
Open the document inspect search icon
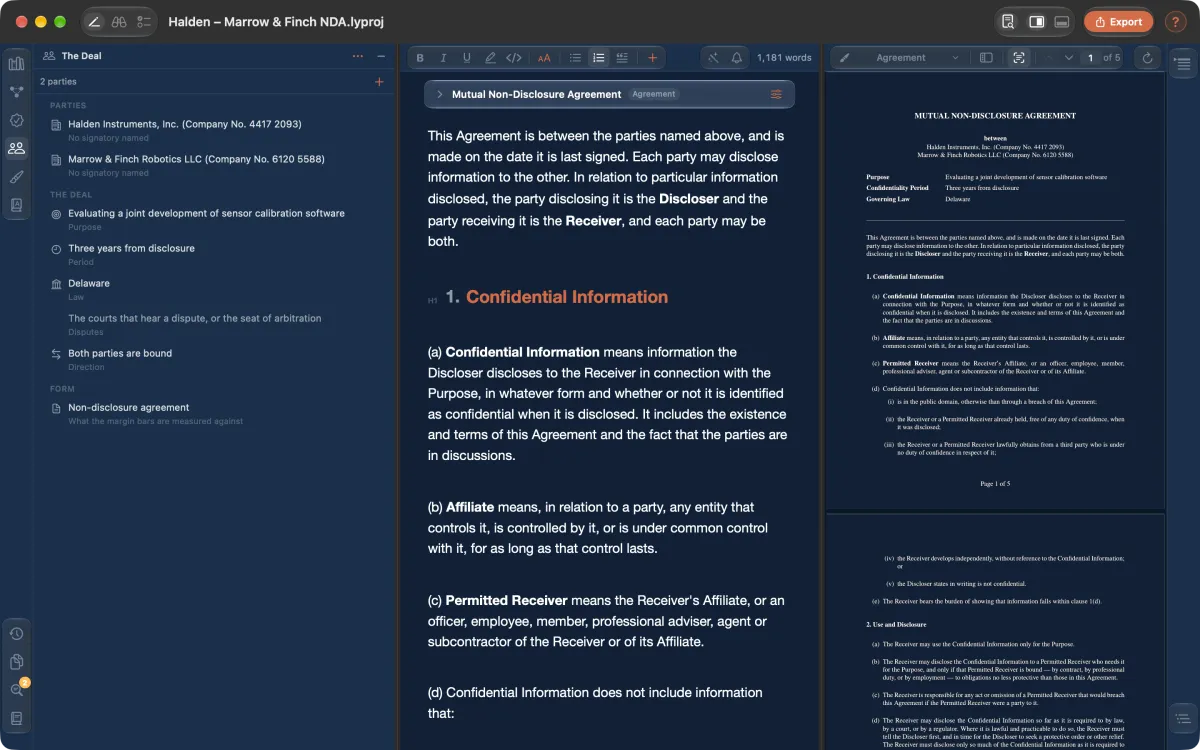tap(1008, 21)
